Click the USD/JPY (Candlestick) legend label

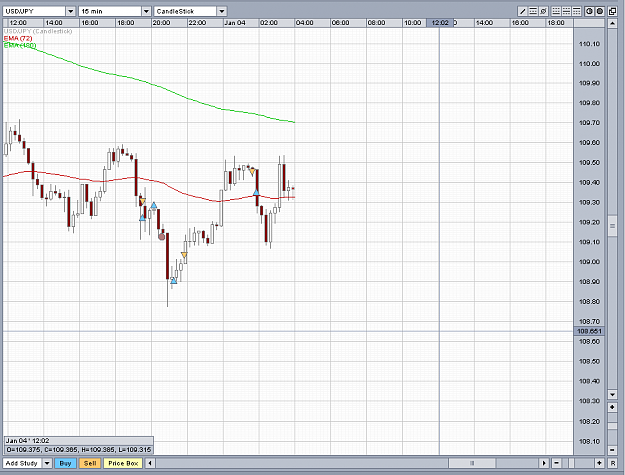[38, 31]
